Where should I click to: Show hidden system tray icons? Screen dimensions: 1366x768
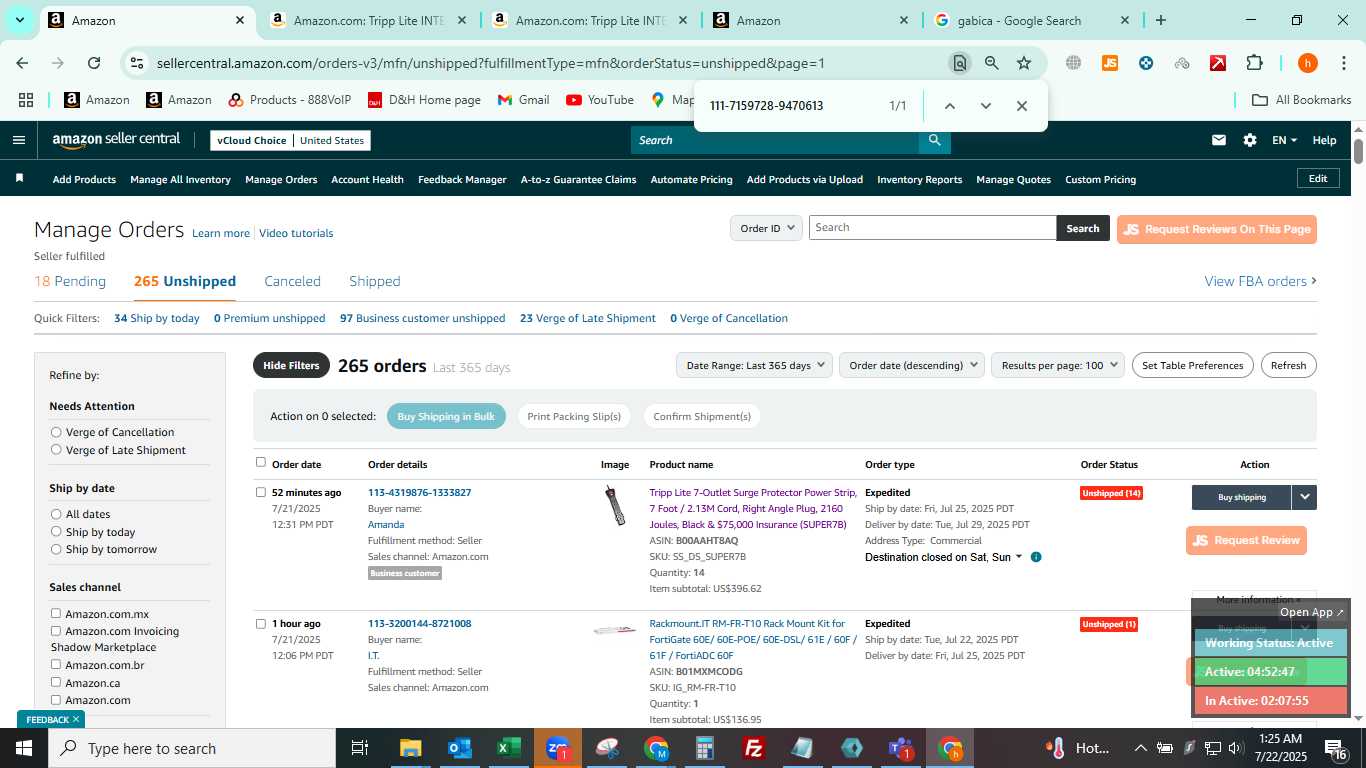pos(1140,748)
